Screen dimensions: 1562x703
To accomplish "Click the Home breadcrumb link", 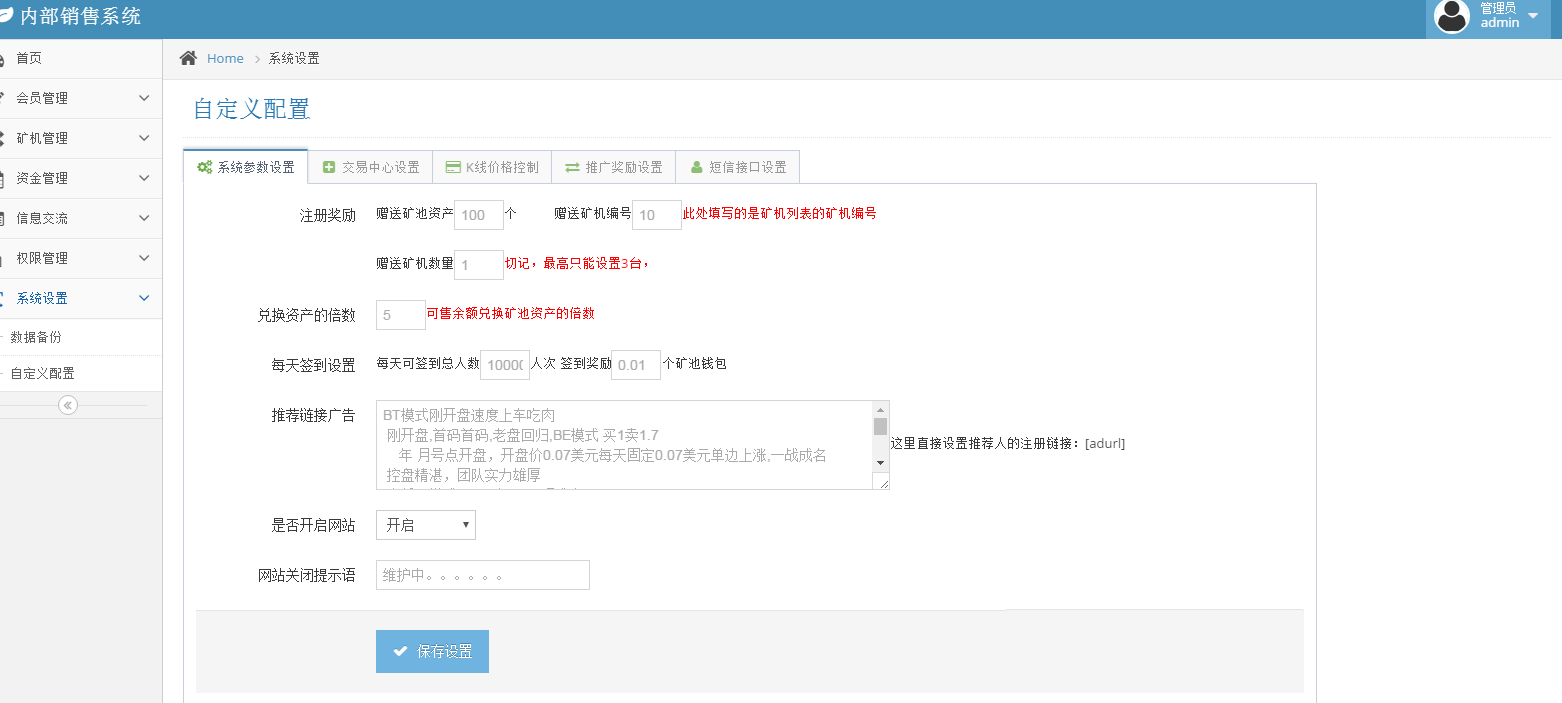I will [225, 58].
